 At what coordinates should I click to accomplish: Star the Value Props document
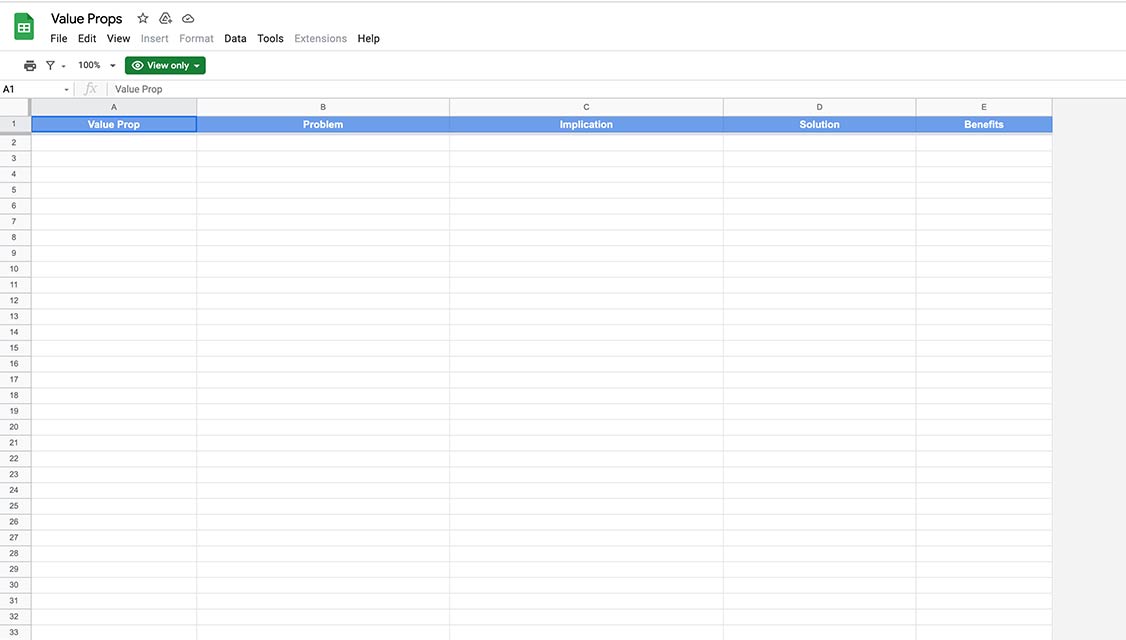coord(143,18)
